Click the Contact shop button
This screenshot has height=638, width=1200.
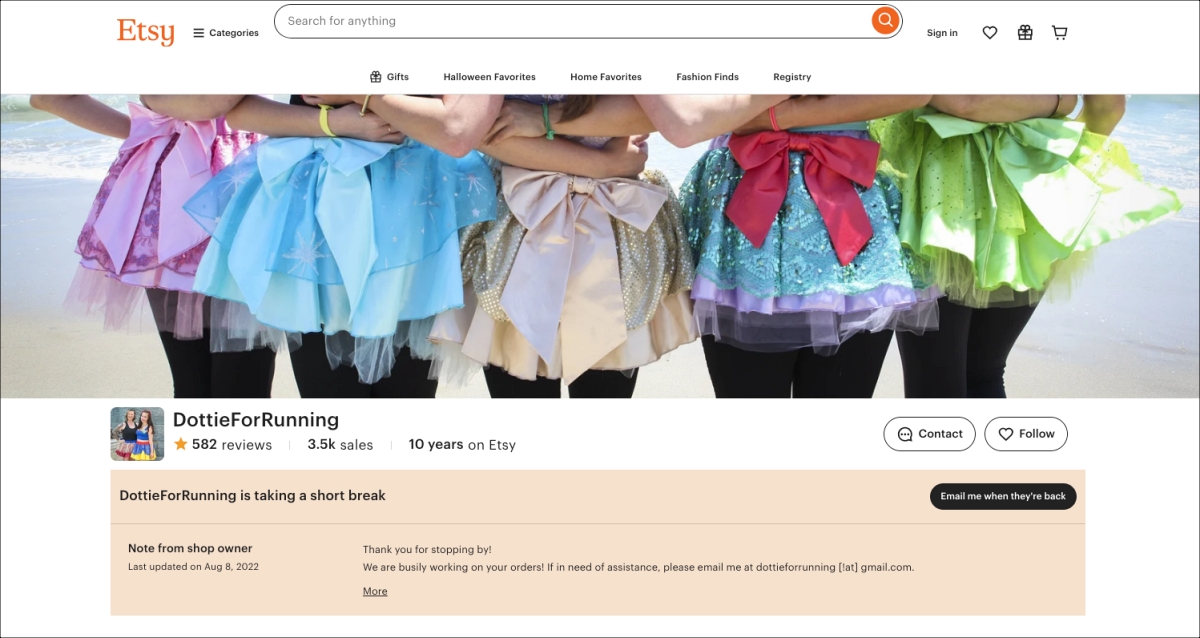pos(929,434)
